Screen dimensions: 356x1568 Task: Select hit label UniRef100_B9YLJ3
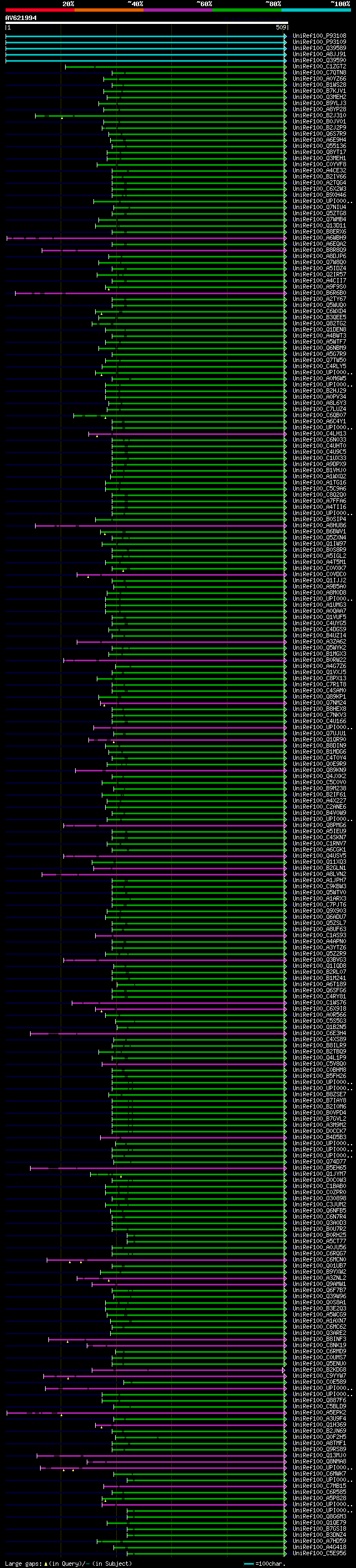pyautogui.click(x=319, y=103)
